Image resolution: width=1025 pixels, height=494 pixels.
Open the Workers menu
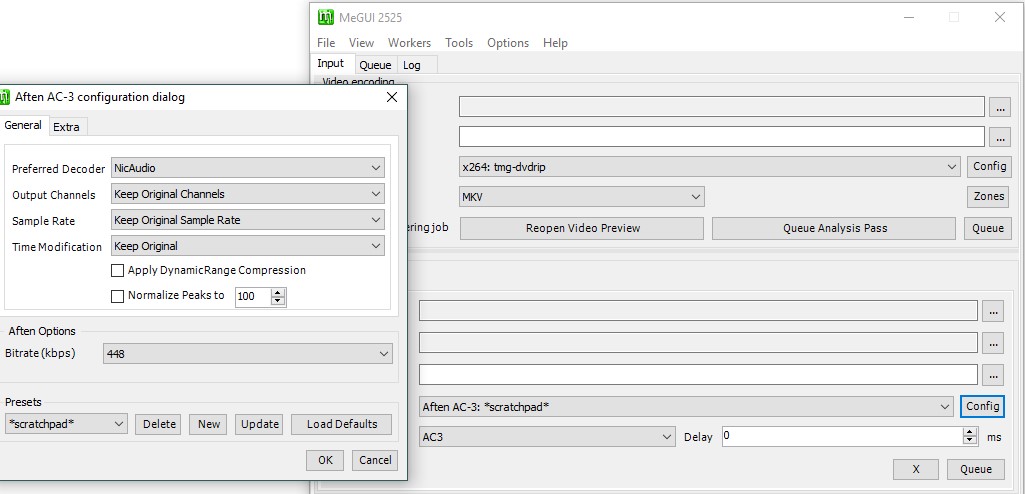click(409, 43)
